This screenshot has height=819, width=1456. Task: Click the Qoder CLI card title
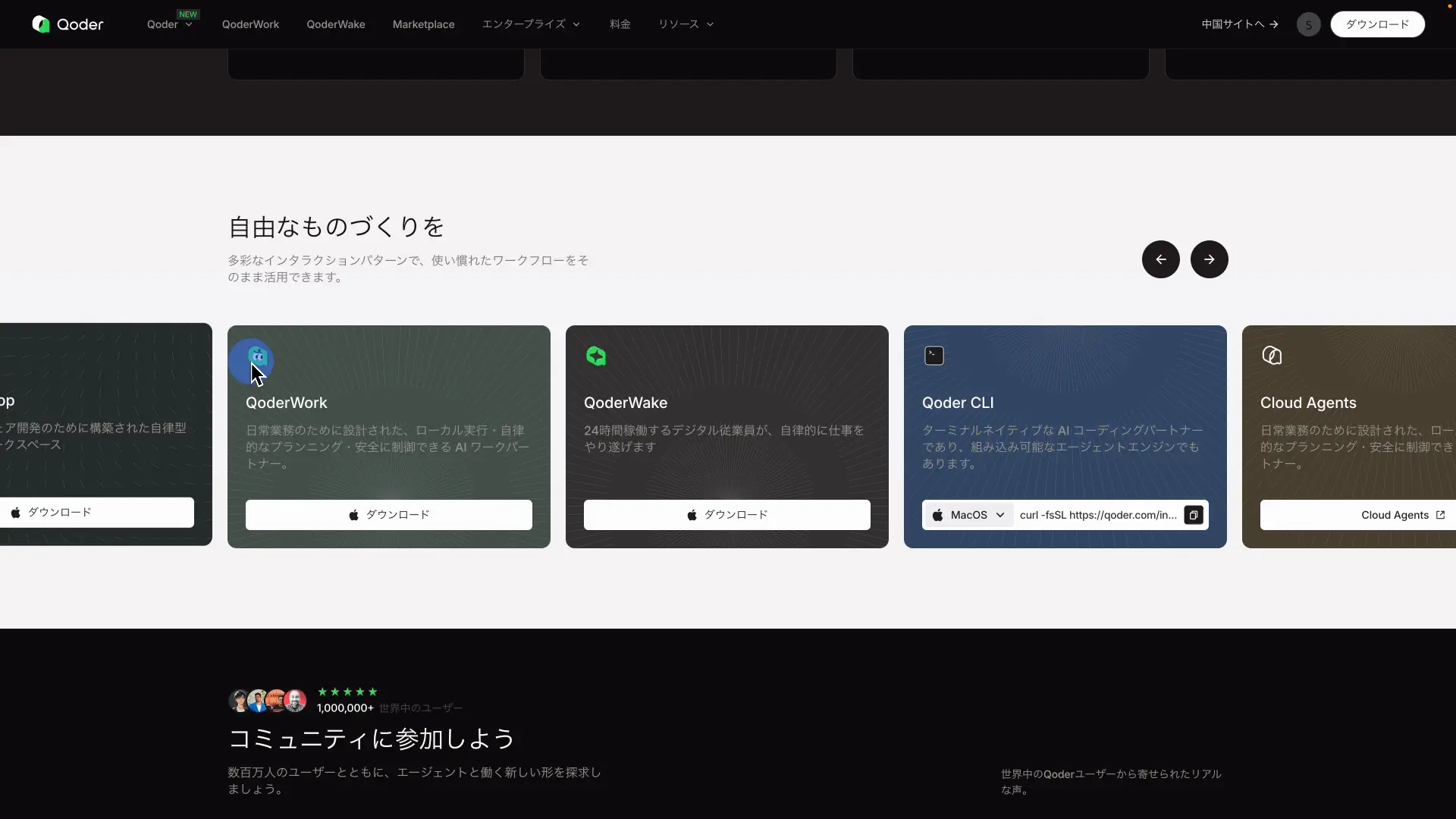tap(958, 403)
